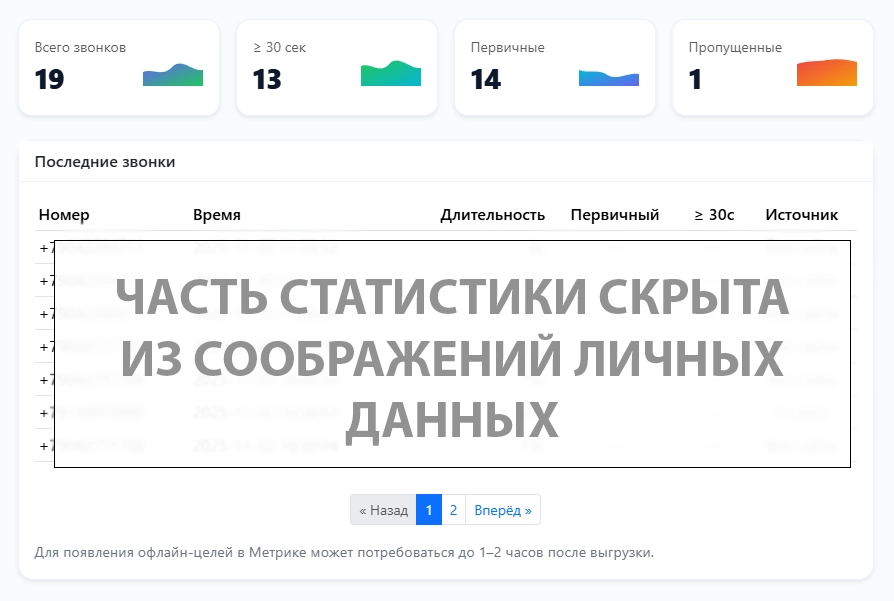Go to page 2 of call list

click(454, 509)
